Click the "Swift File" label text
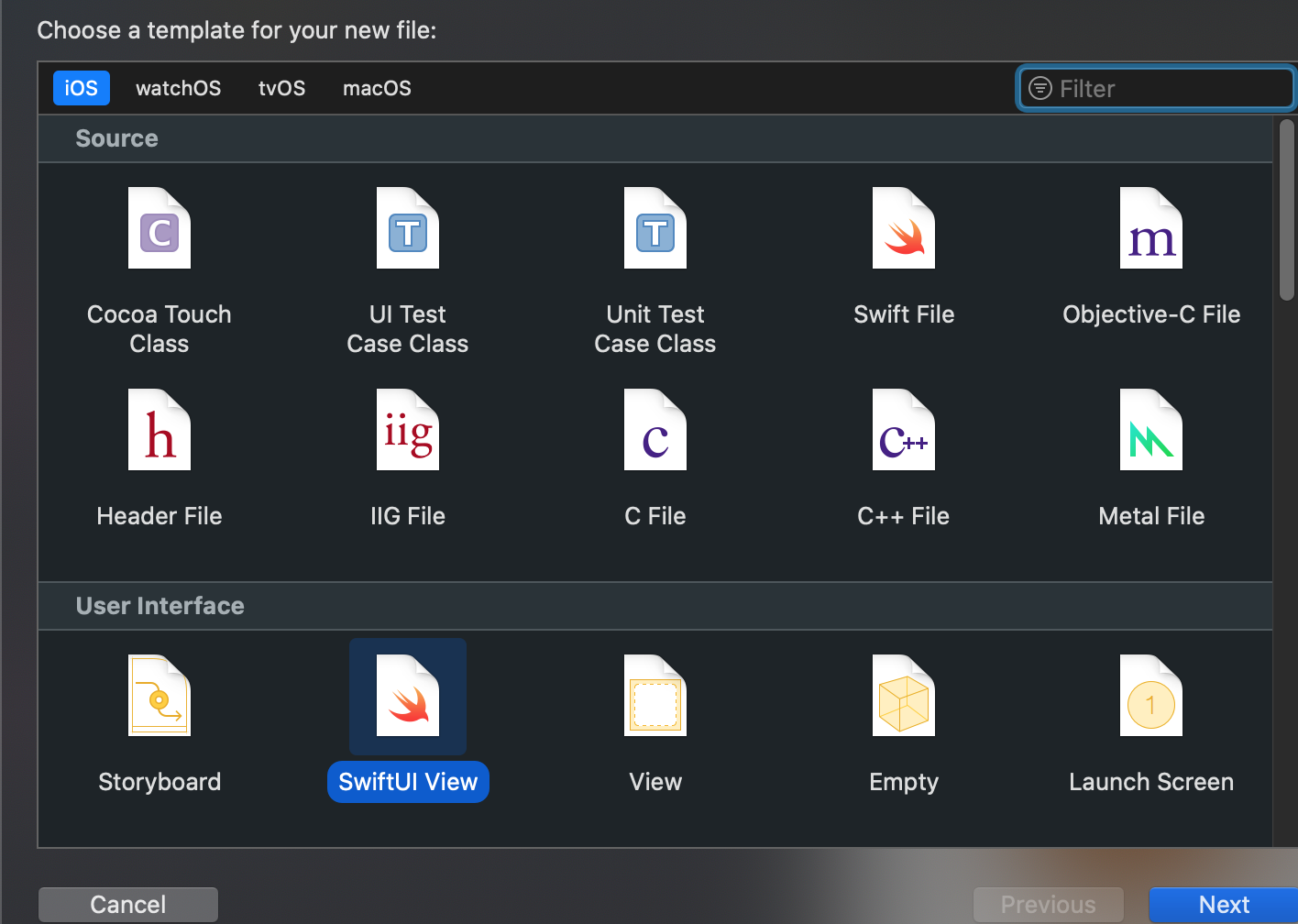The image size is (1298, 924). (904, 314)
